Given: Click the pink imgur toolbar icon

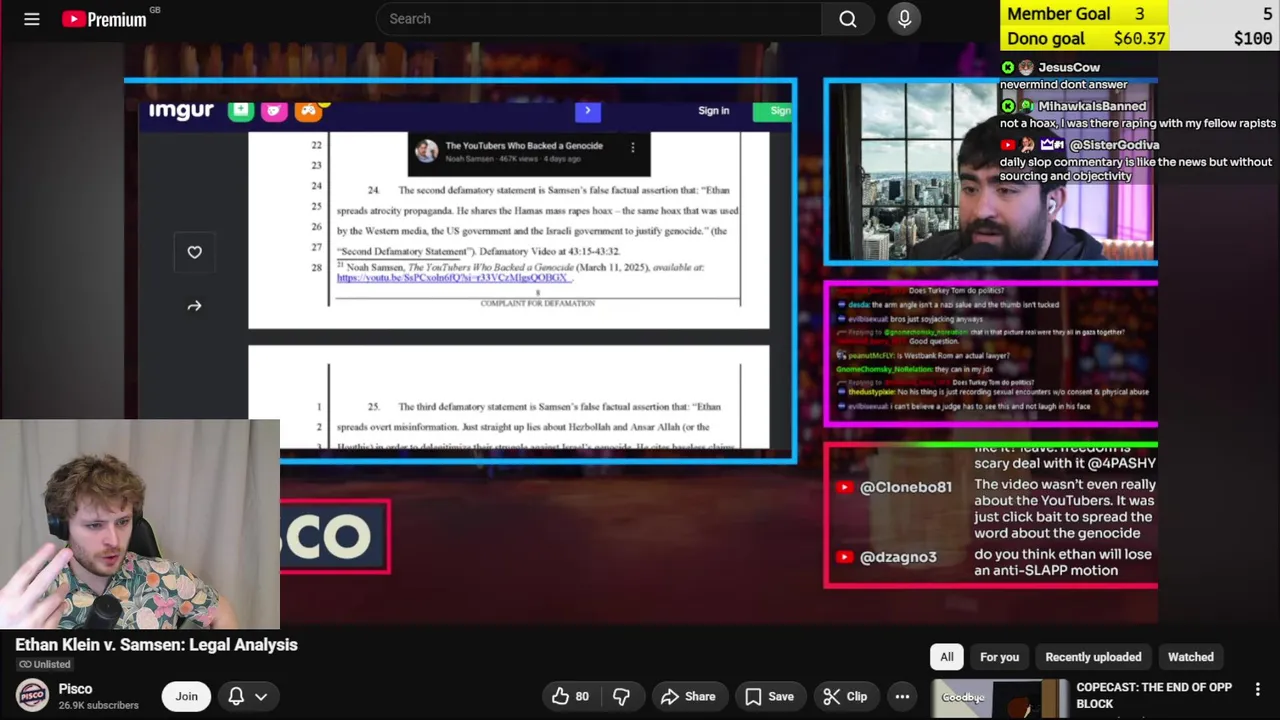Looking at the screenshot, I should [274, 110].
